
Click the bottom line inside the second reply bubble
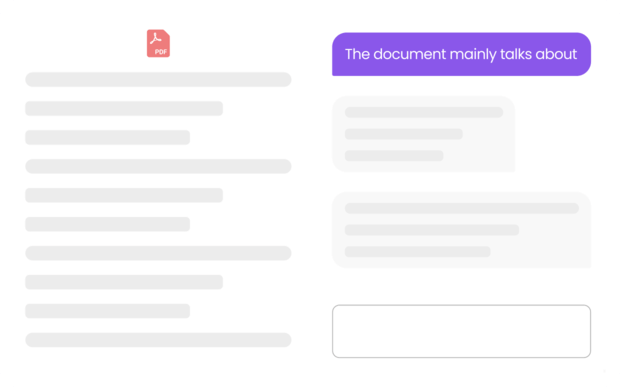418,252
